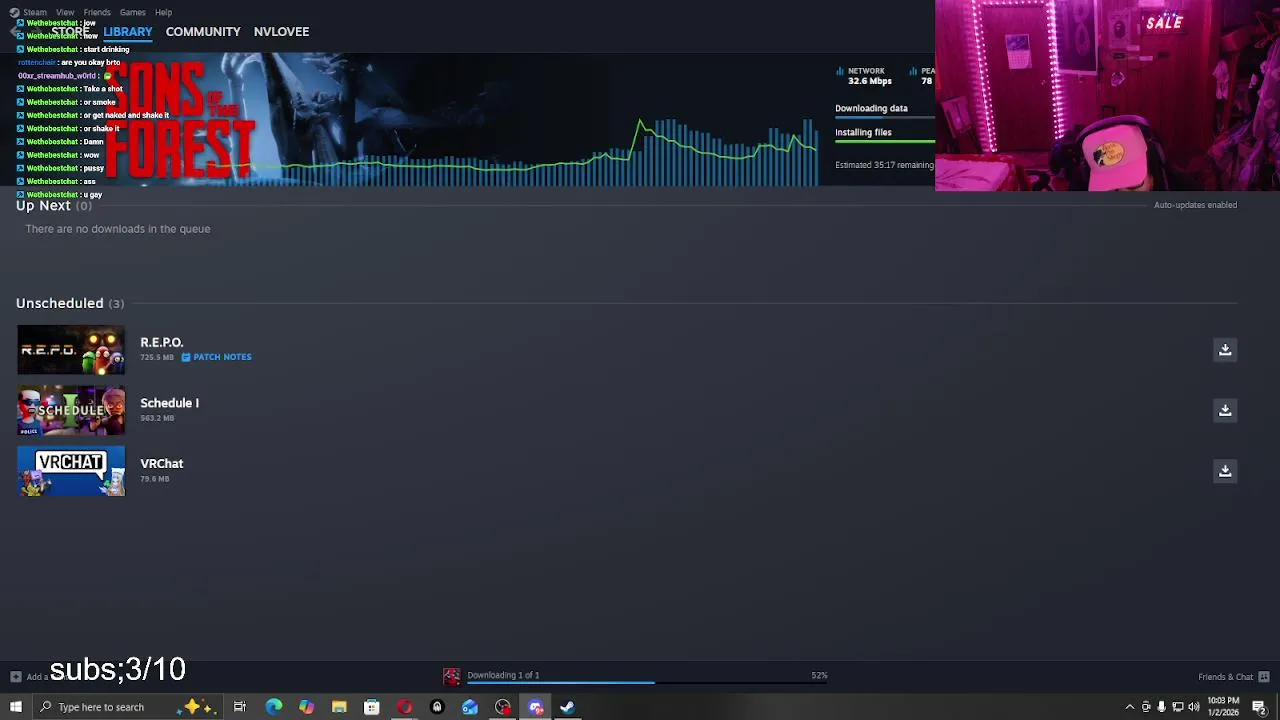Select the R.E.P.O. title text
Image resolution: width=1280 pixels, height=720 pixels.
coord(162,342)
